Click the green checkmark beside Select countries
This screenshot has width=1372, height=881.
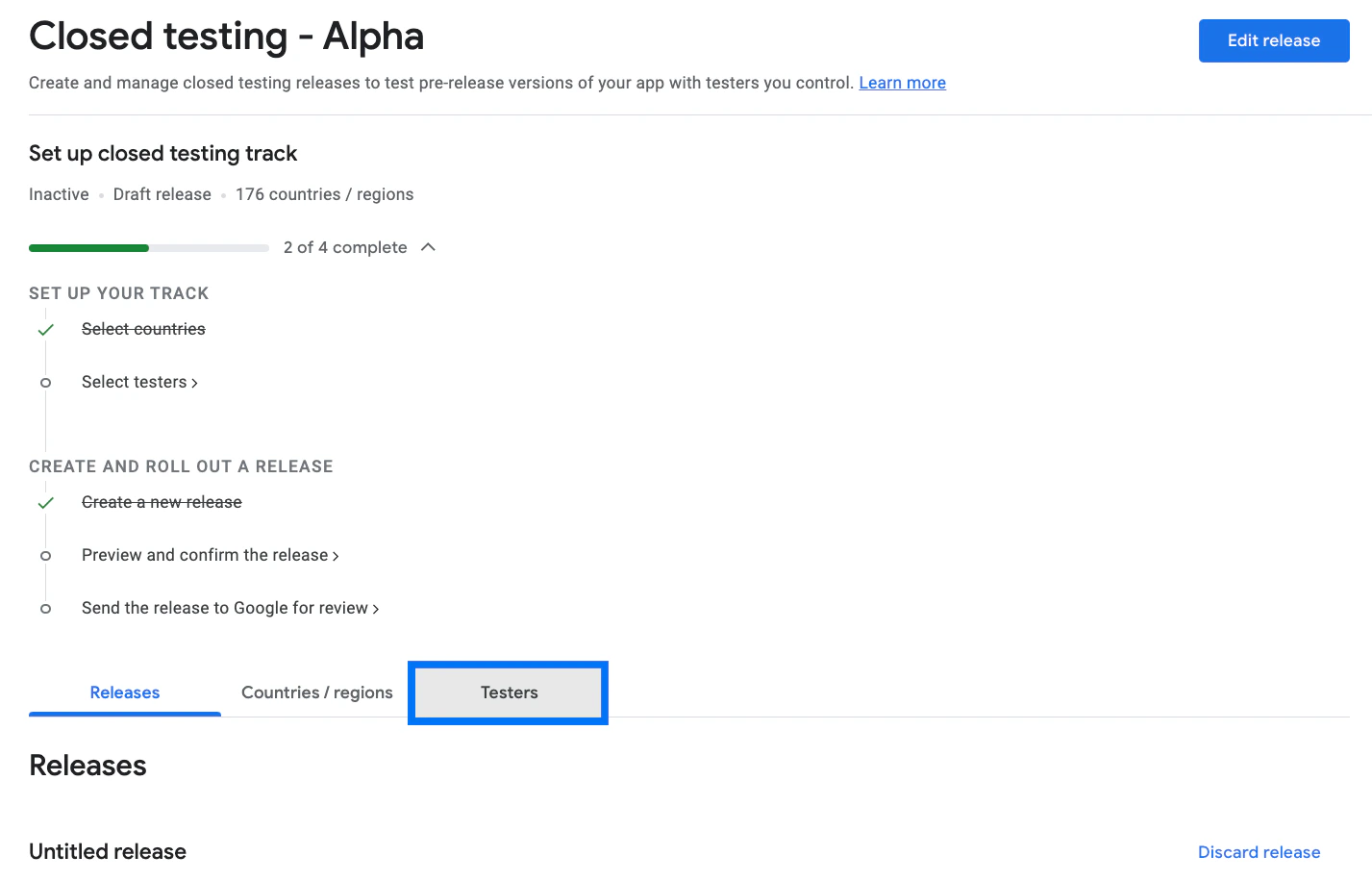click(45, 330)
